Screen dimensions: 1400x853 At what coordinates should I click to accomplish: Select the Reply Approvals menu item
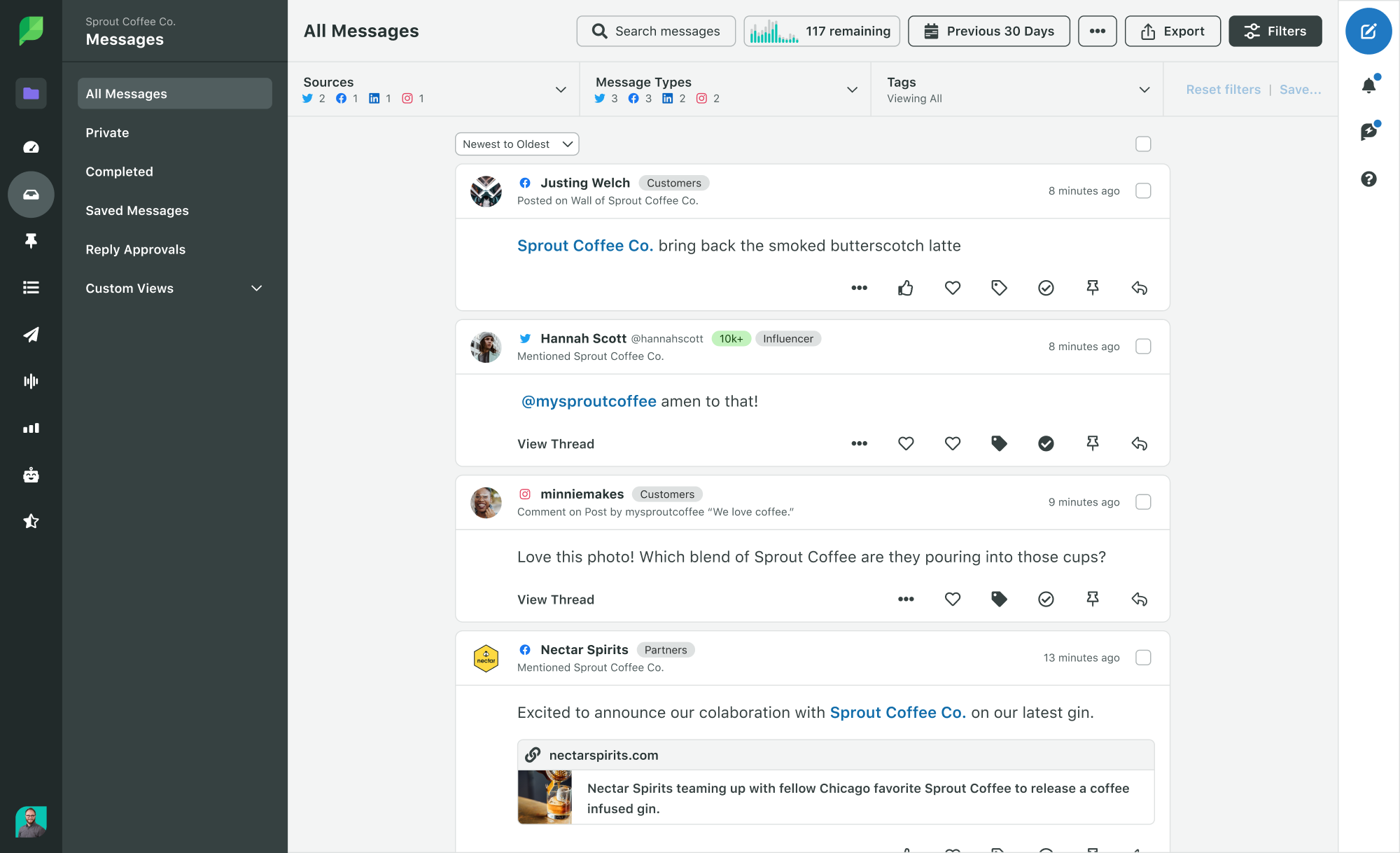135,249
